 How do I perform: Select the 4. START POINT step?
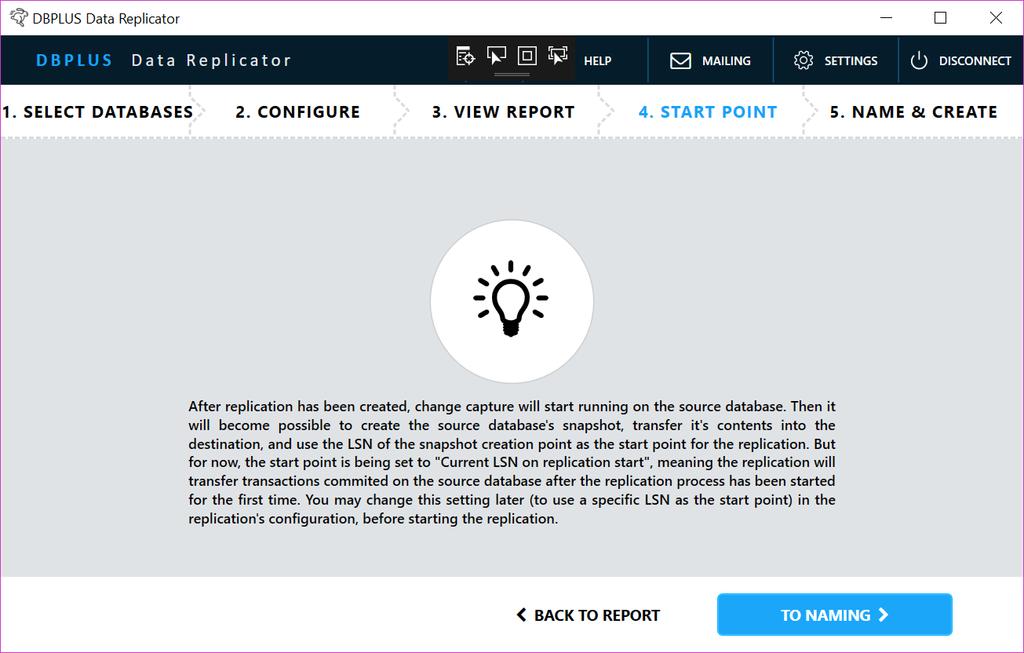[708, 112]
